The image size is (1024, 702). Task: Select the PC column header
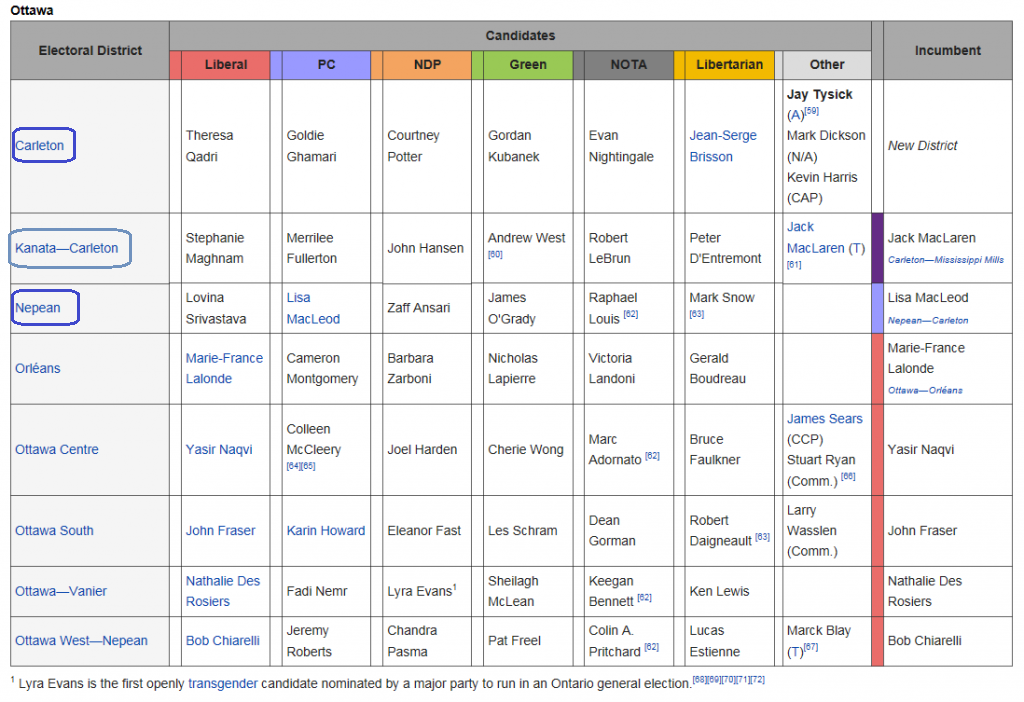[x=326, y=65]
